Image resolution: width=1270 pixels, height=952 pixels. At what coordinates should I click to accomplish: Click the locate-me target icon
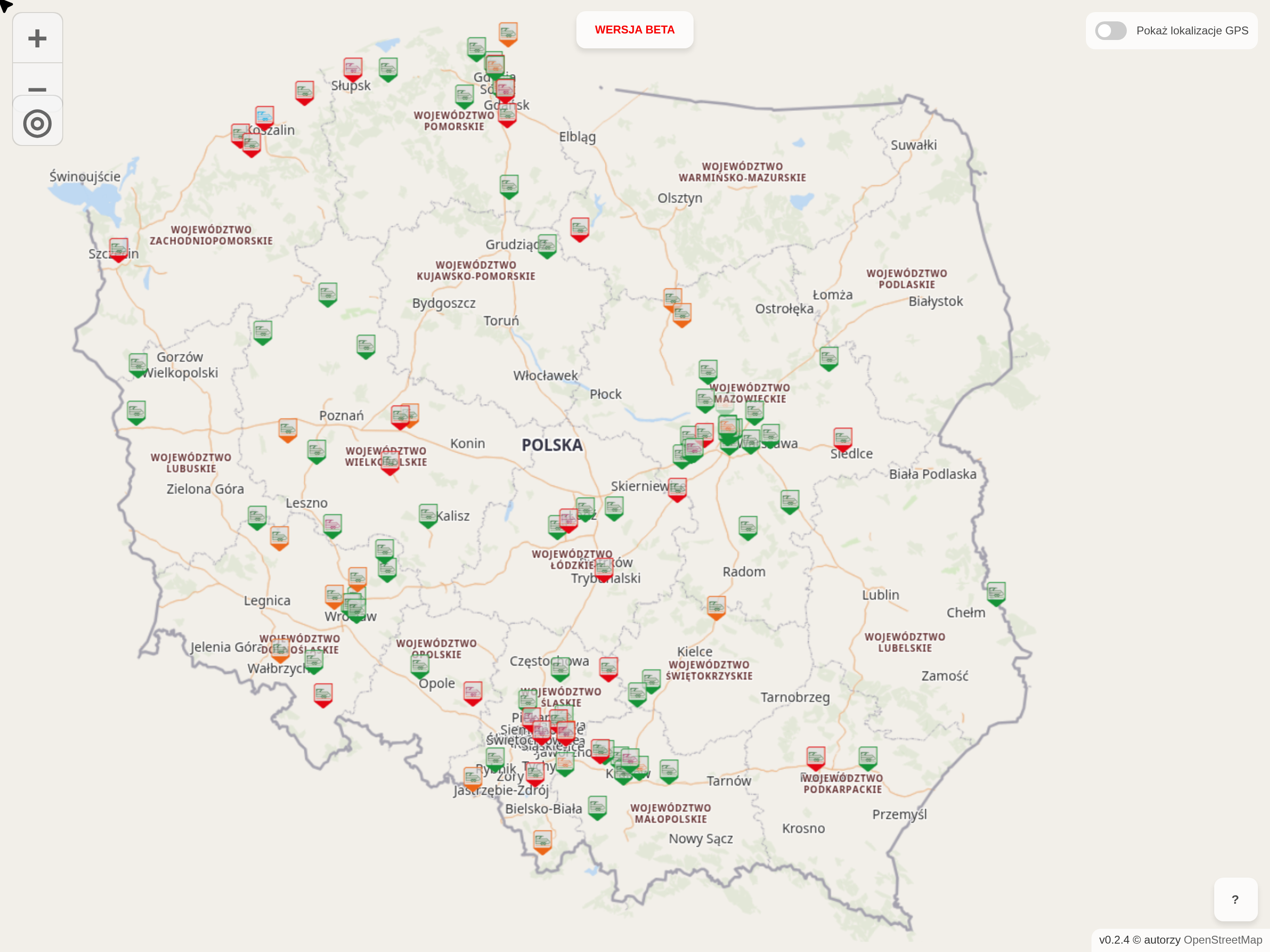37,124
